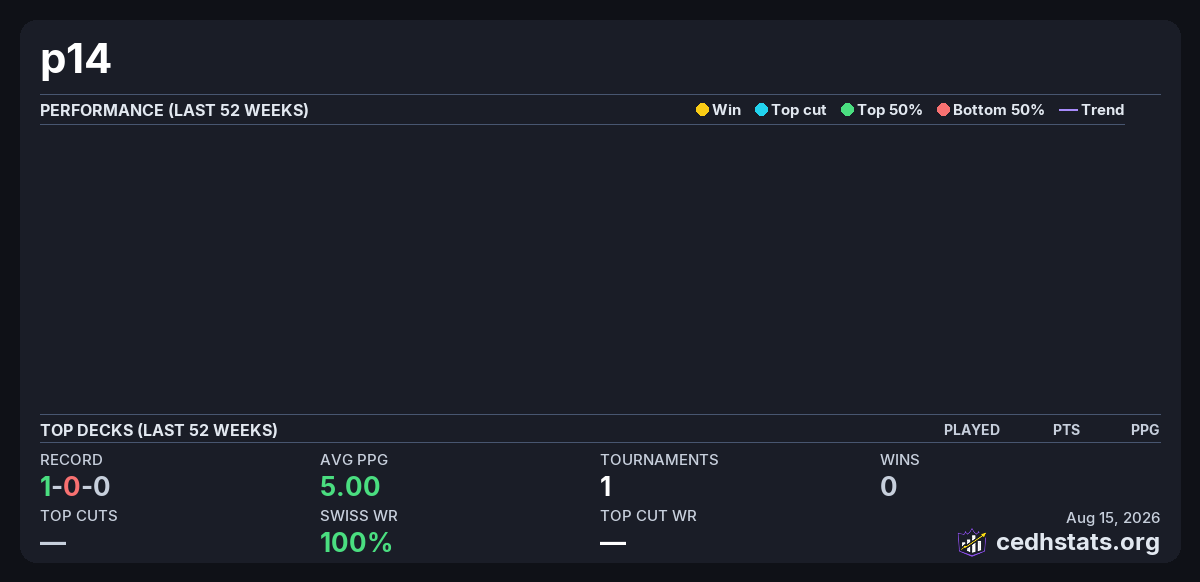1200x582 pixels.
Task: Click the 100% Swiss WR value
Action: point(356,543)
